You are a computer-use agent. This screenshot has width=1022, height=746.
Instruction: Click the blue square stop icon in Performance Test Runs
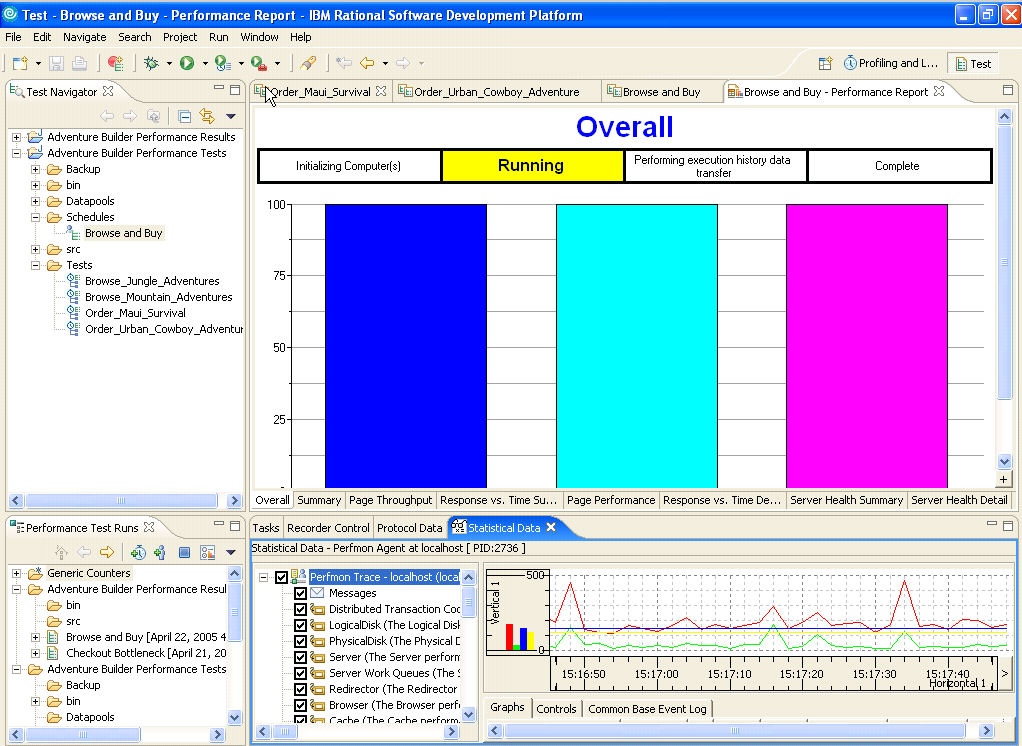click(x=184, y=552)
